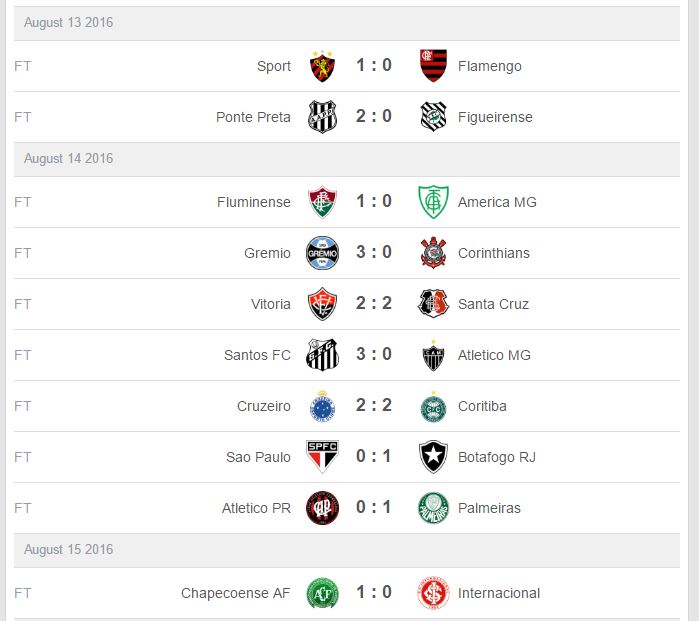Open the Atletico PR 0:1 score
Image resolution: width=699 pixels, height=621 pixels.
point(374,507)
